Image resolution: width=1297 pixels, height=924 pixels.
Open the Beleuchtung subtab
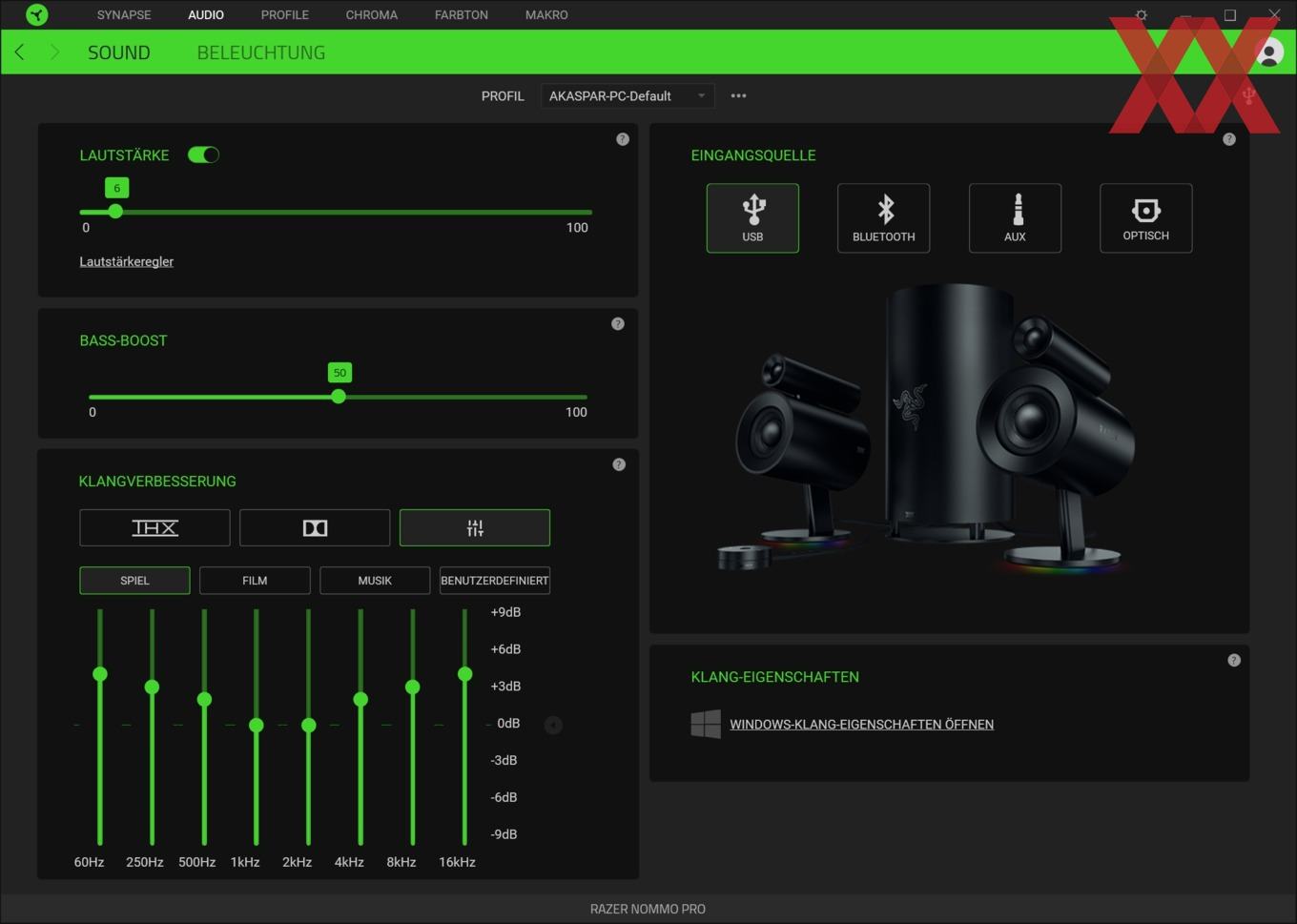[261, 52]
